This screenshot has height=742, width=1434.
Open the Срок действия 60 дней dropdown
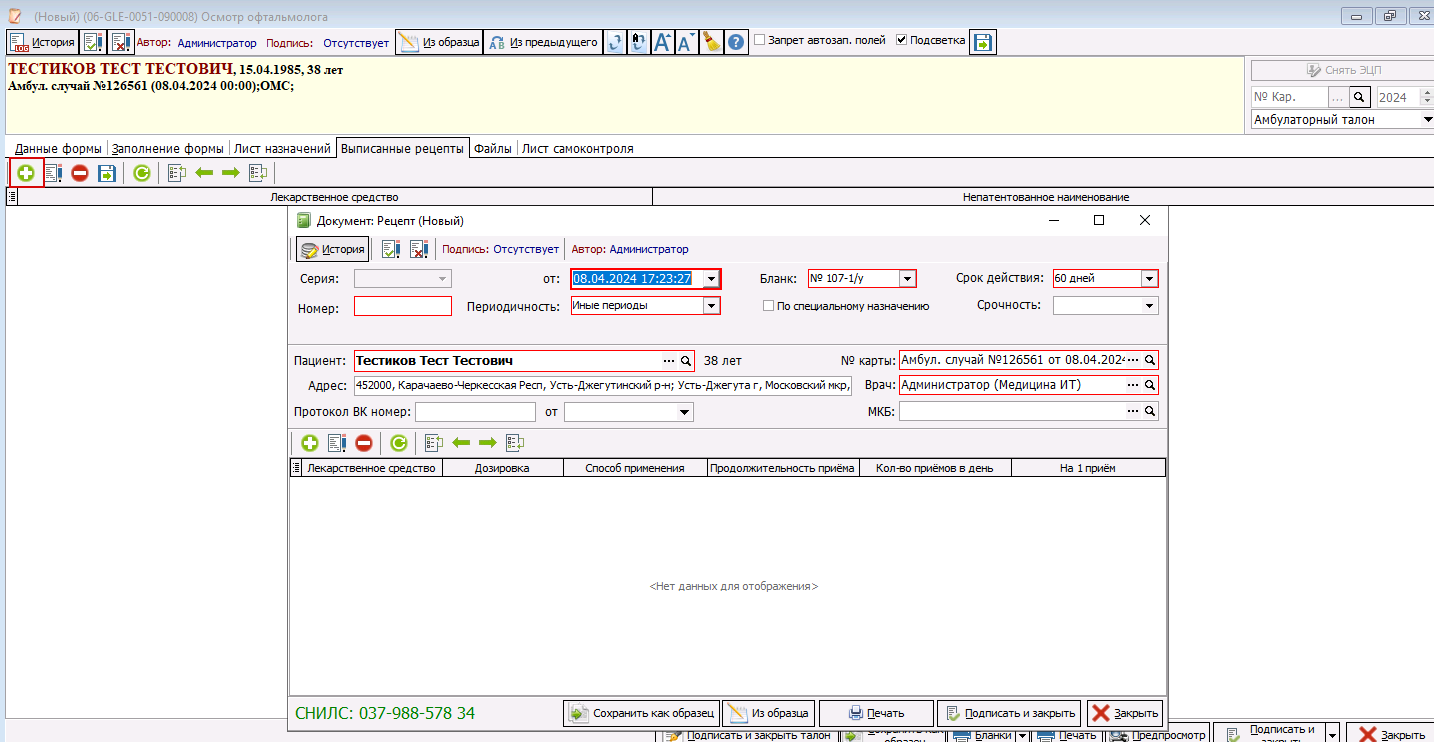(x=1149, y=279)
